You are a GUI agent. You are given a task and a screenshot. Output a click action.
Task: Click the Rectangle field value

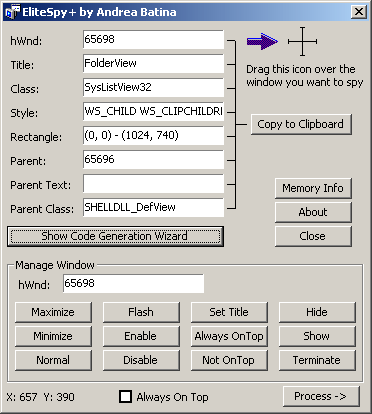pyautogui.click(x=153, y=136)
